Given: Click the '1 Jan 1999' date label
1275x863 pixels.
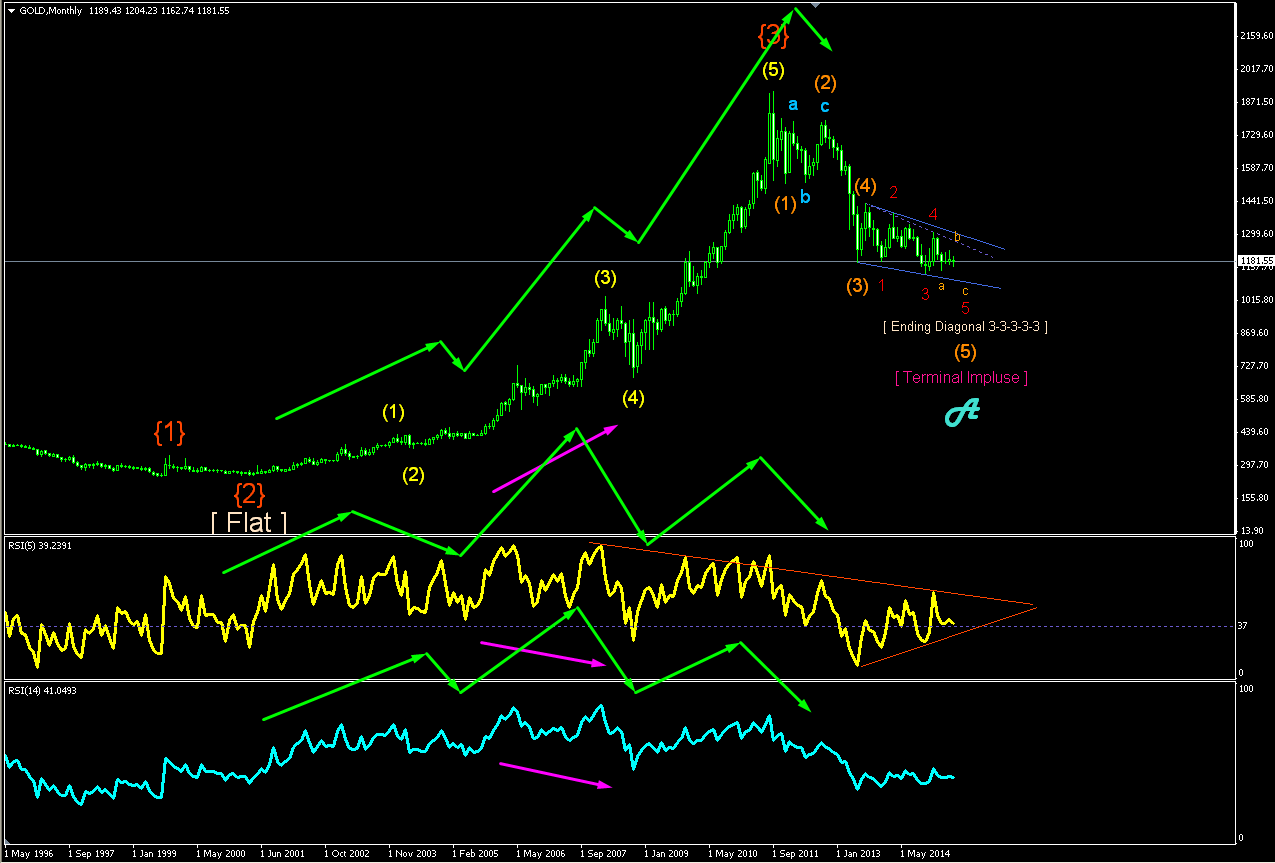Looking at the screenshot, I should click(155, 854).
